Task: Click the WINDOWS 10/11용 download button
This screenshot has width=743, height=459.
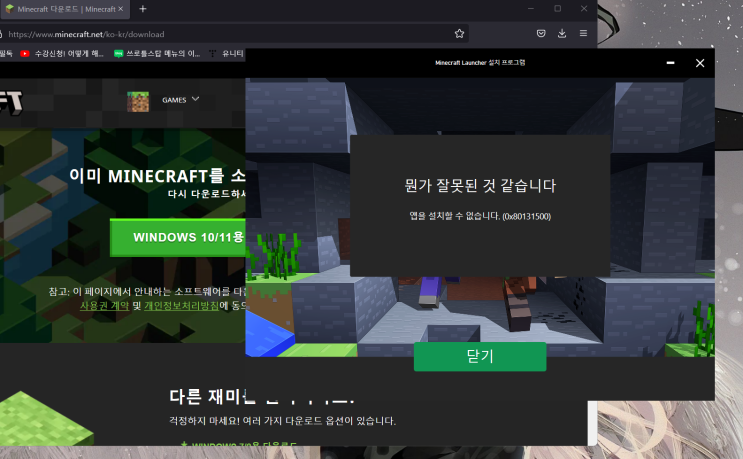Action: click(x=178, y=237)
